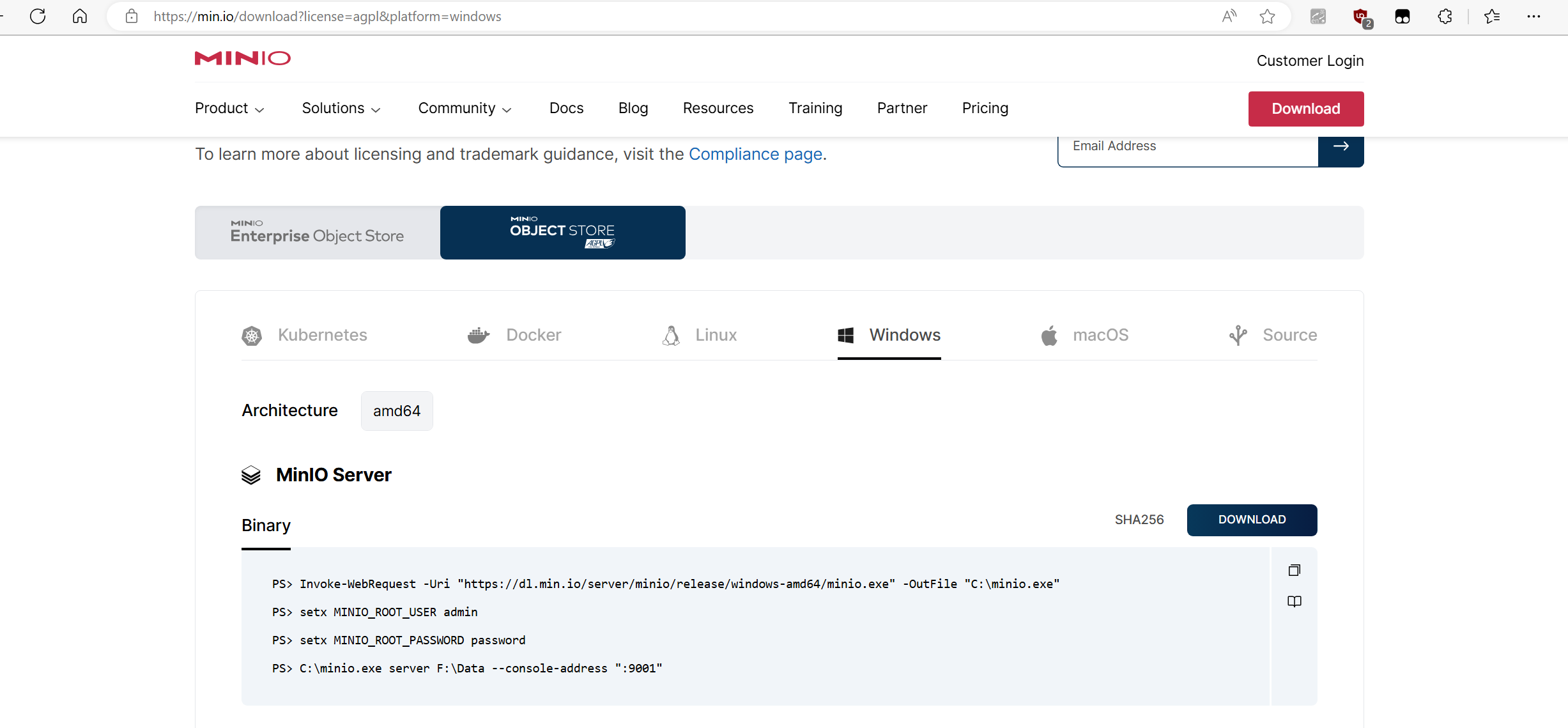Click the browser refresh icon

tap(38, 16)
